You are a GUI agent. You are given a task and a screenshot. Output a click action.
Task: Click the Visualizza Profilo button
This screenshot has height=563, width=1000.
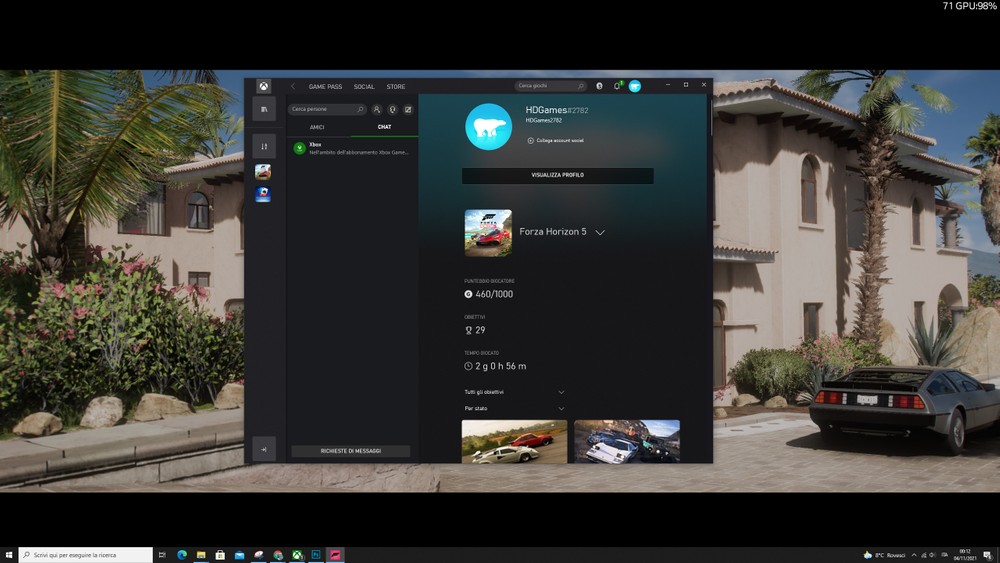tap(557, 175)
